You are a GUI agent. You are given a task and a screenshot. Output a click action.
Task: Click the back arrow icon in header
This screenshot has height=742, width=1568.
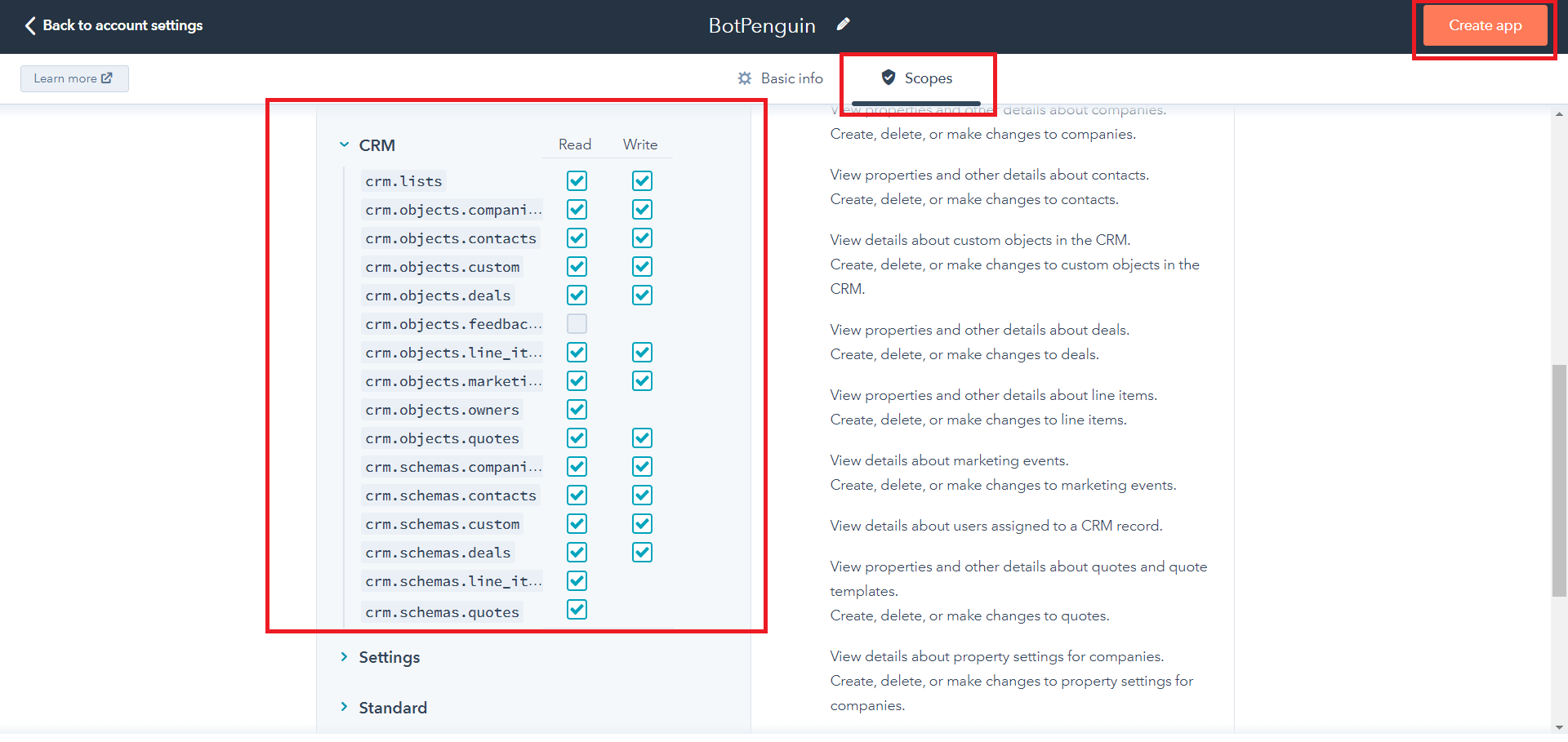click(x=30, y=25)
